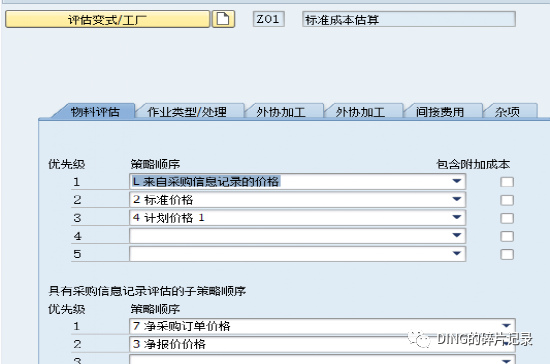Screen dimensions: 550x364
Task: Click the 评估变式/工厂 button
Action: 107,19
